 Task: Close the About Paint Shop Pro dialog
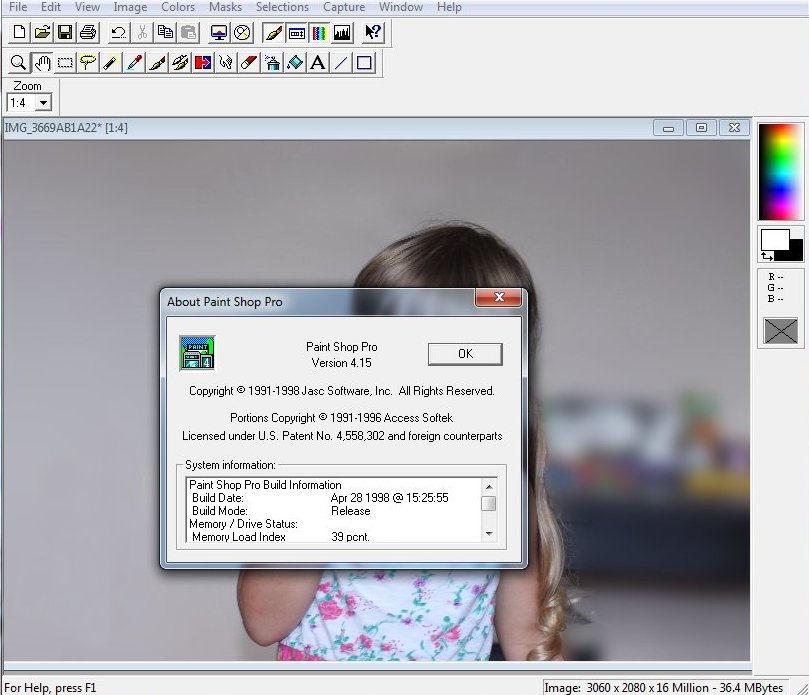tap(497, 299)
